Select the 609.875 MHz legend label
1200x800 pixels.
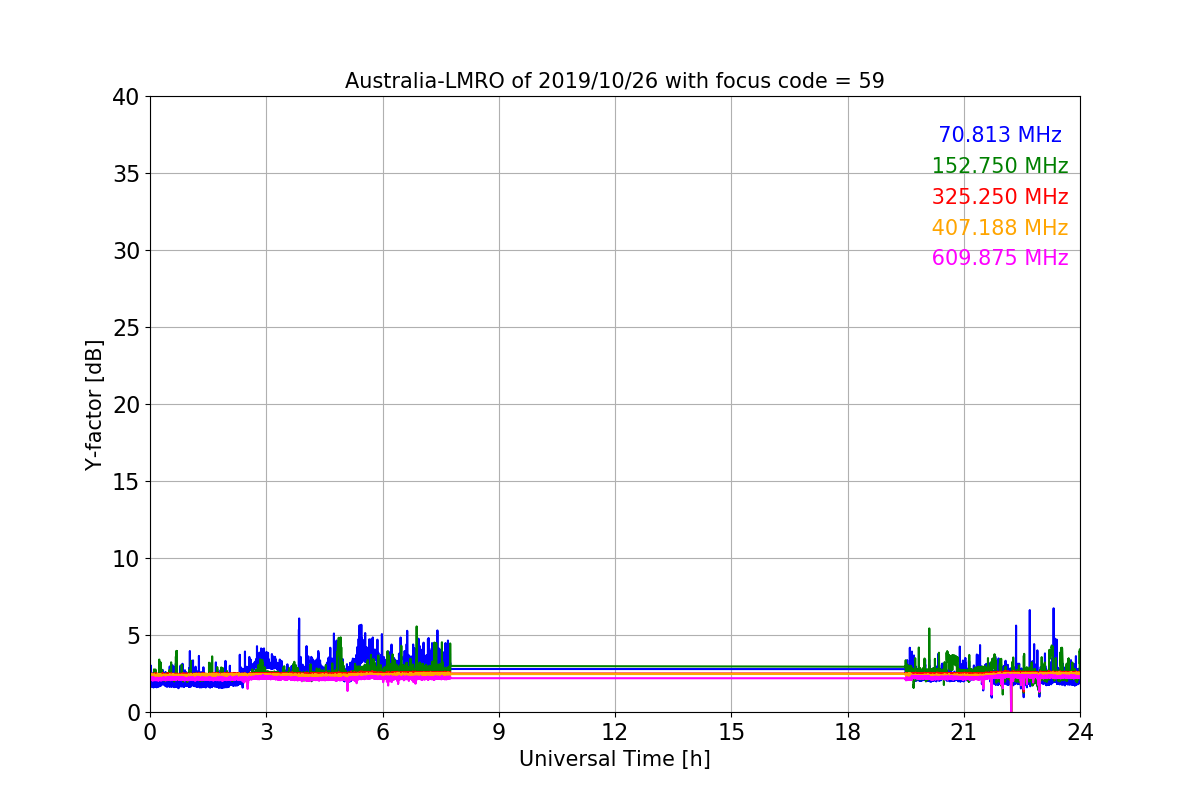1000,258
